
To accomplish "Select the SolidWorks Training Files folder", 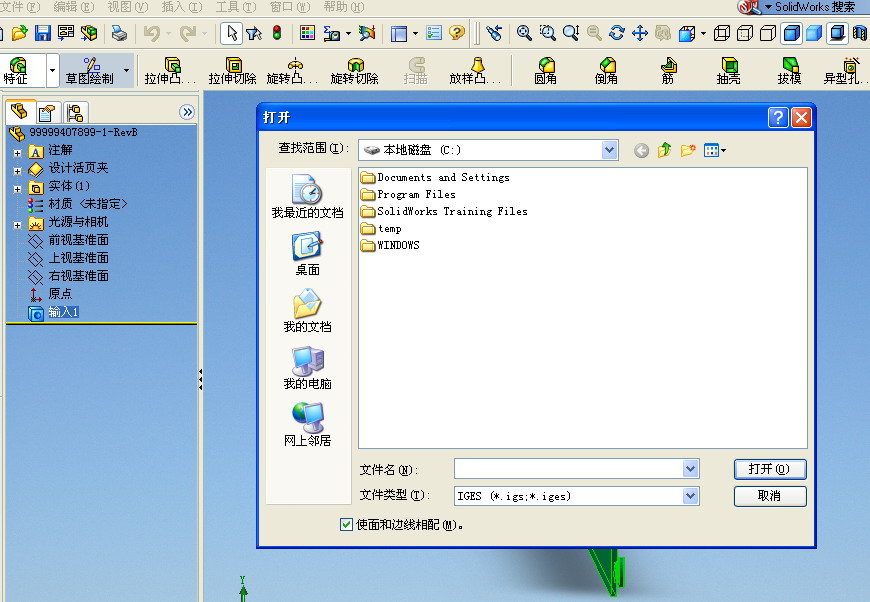I will pos(444,211).
